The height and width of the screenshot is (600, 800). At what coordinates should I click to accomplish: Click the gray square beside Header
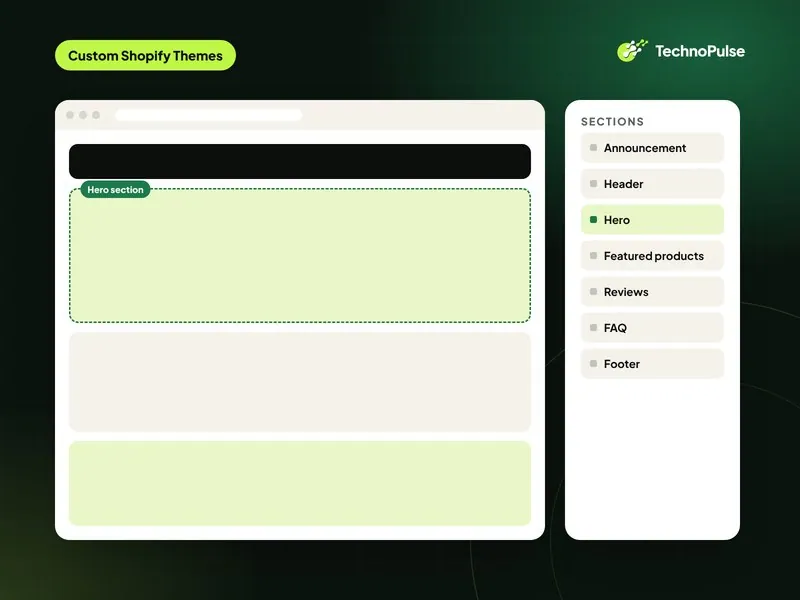click(x=593, y=183)
